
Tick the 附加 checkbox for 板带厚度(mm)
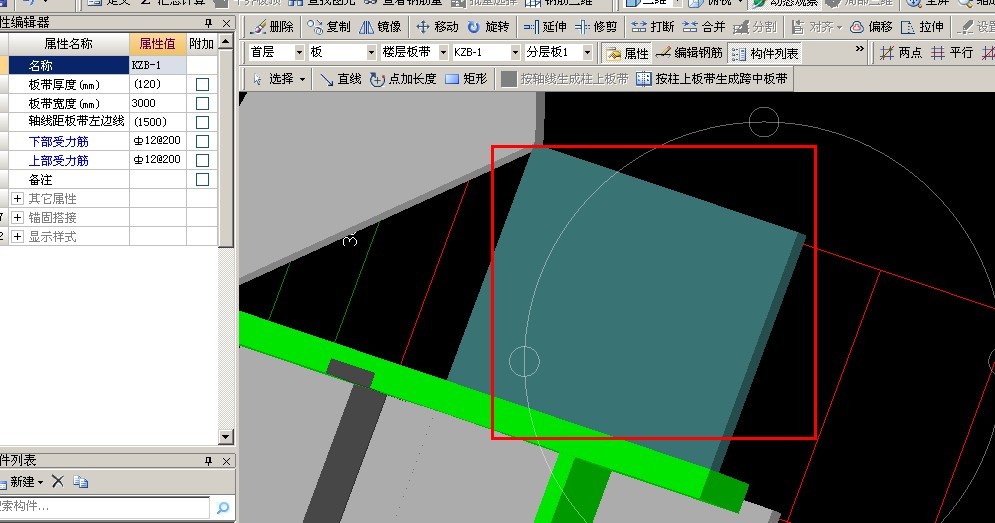coord(202,84)
